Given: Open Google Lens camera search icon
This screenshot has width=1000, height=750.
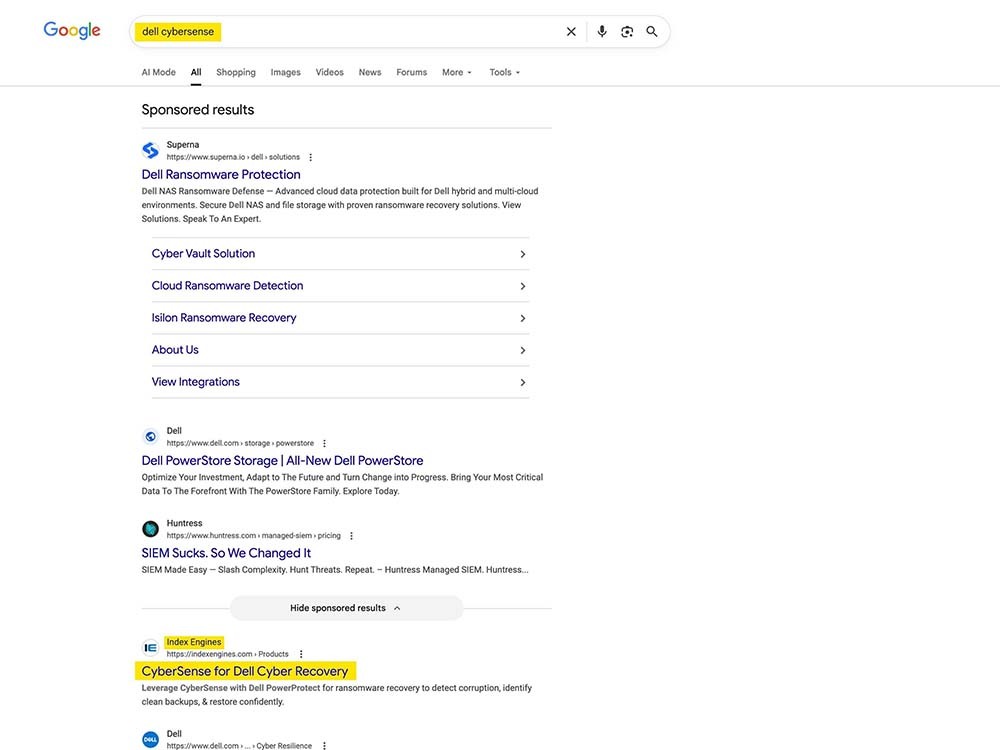Looking at the screenshot, I should point(627,32).
